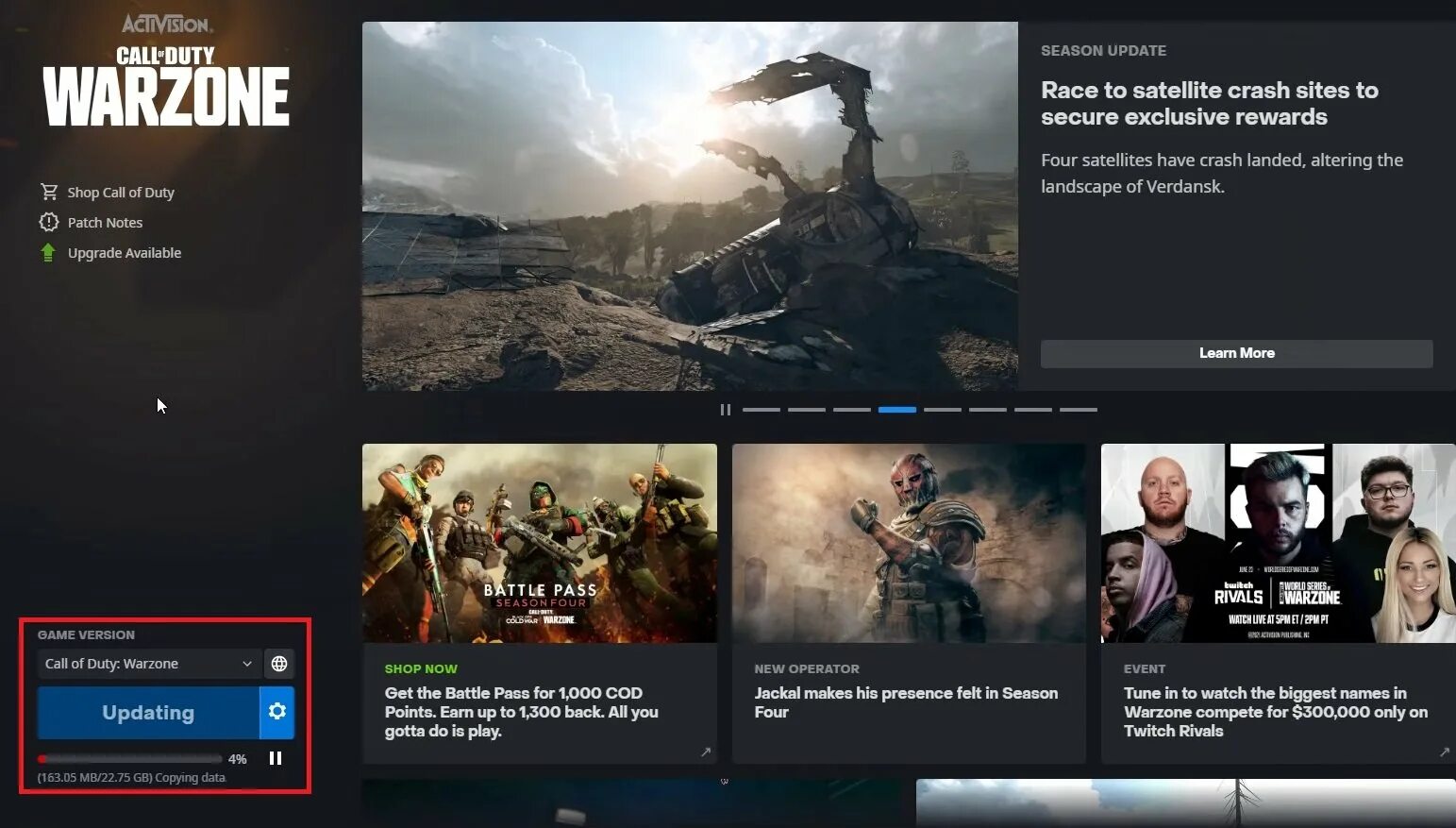The height and width of the screenshot is (828, 1456).
Task: Pause the news carousel
Action: tap(725, 410)
